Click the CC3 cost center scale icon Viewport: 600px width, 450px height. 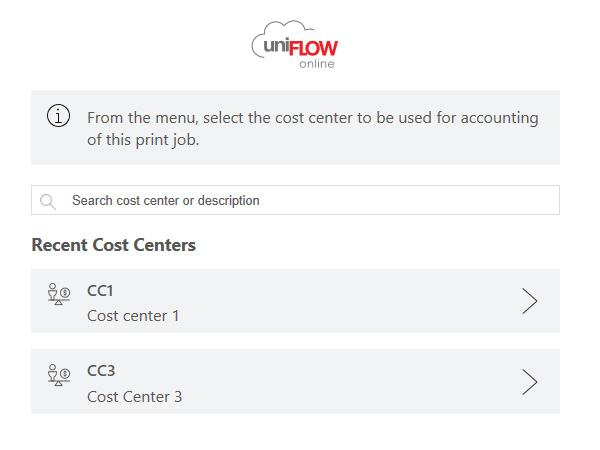click(x=59, y=375)
